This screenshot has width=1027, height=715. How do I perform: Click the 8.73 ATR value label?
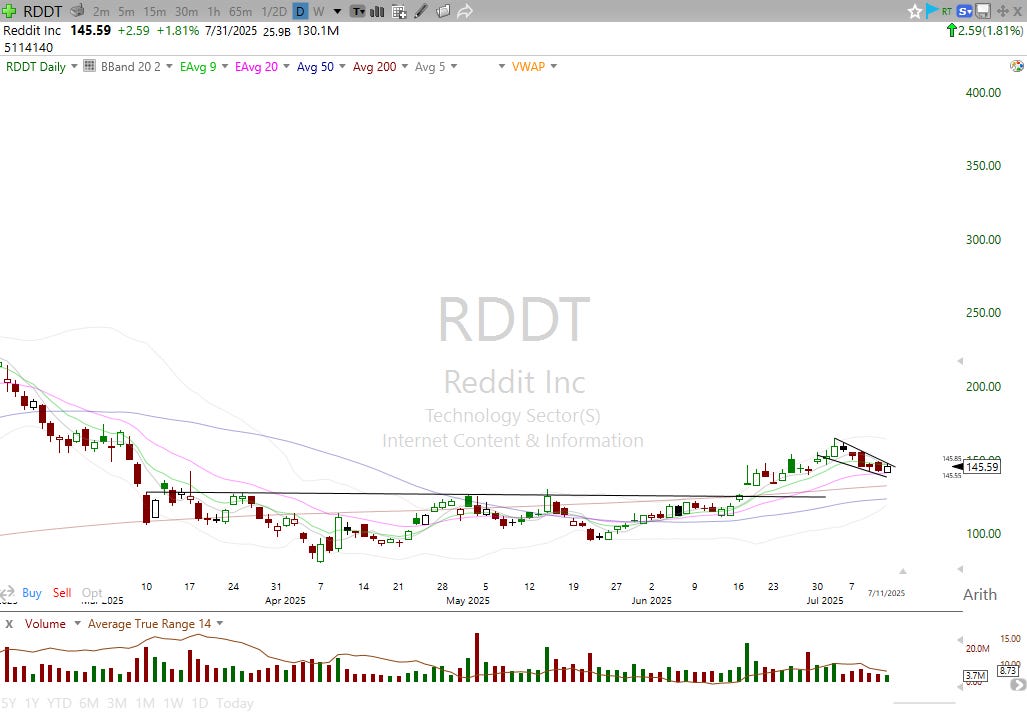1007,670
